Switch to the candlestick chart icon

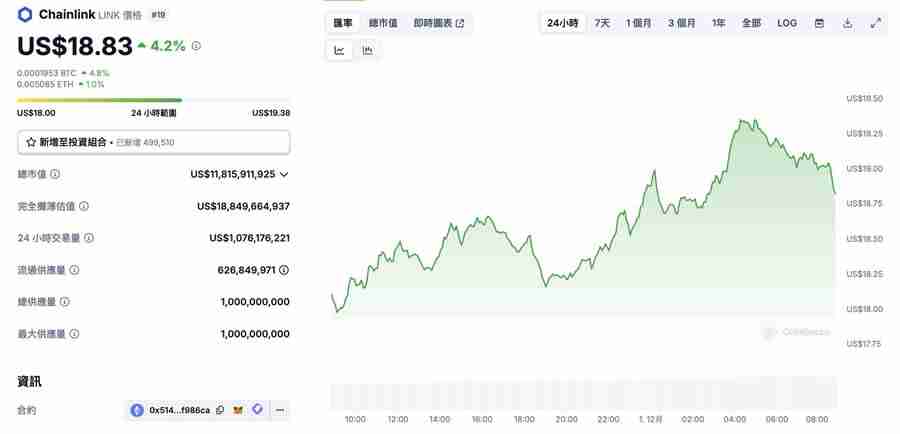[367, 50]
